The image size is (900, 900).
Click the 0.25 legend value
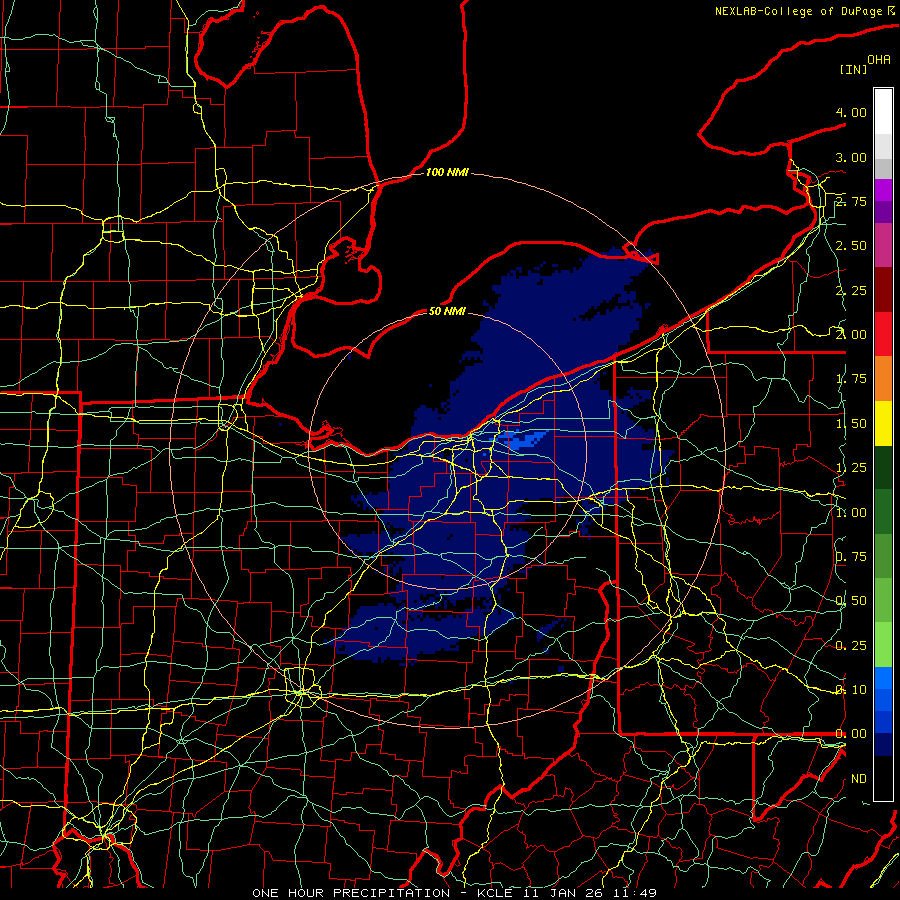coord(851,646)
